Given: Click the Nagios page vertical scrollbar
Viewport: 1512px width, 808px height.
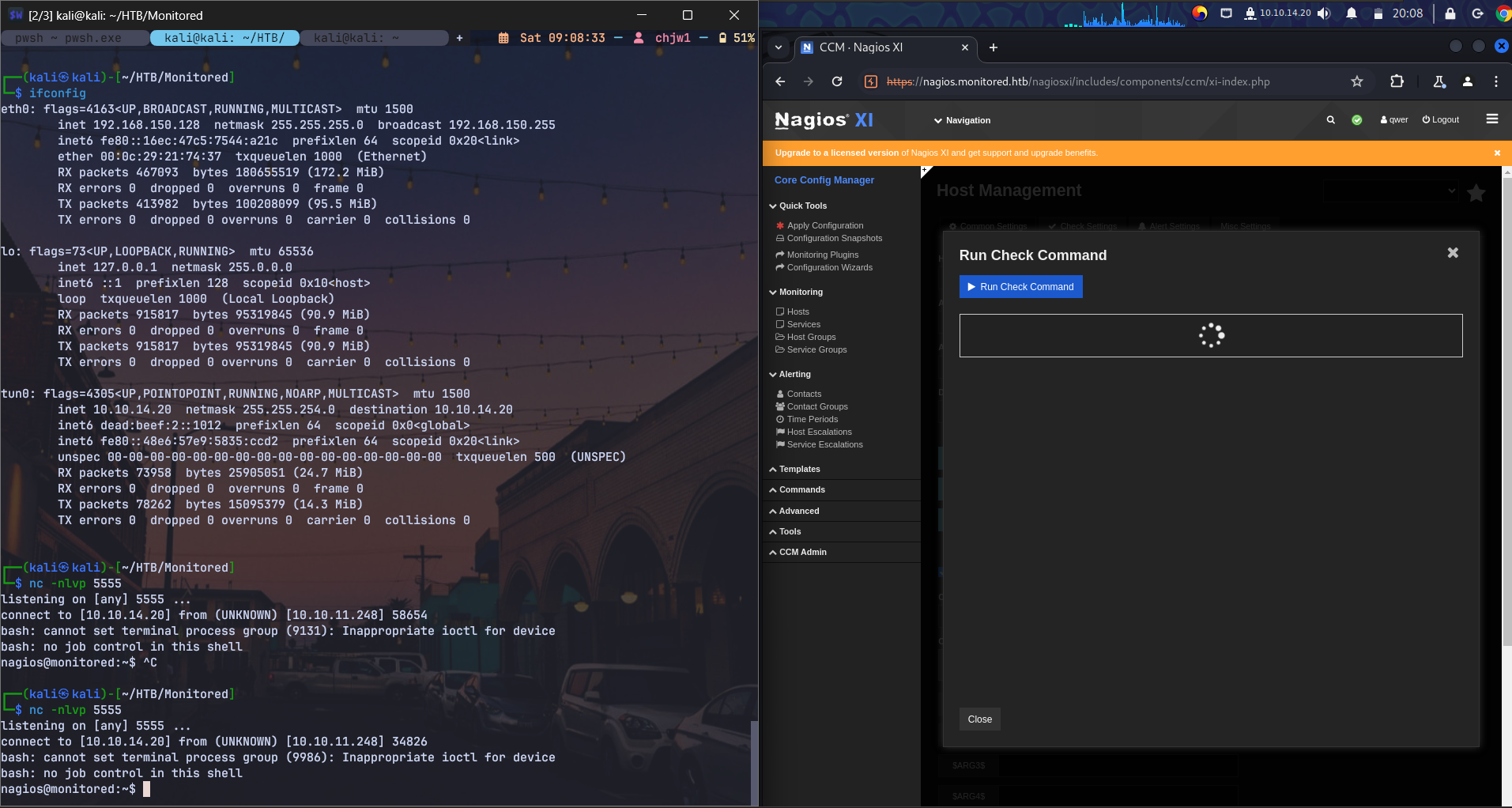Looking at the screenshot, I should (x=1506, y=411).
